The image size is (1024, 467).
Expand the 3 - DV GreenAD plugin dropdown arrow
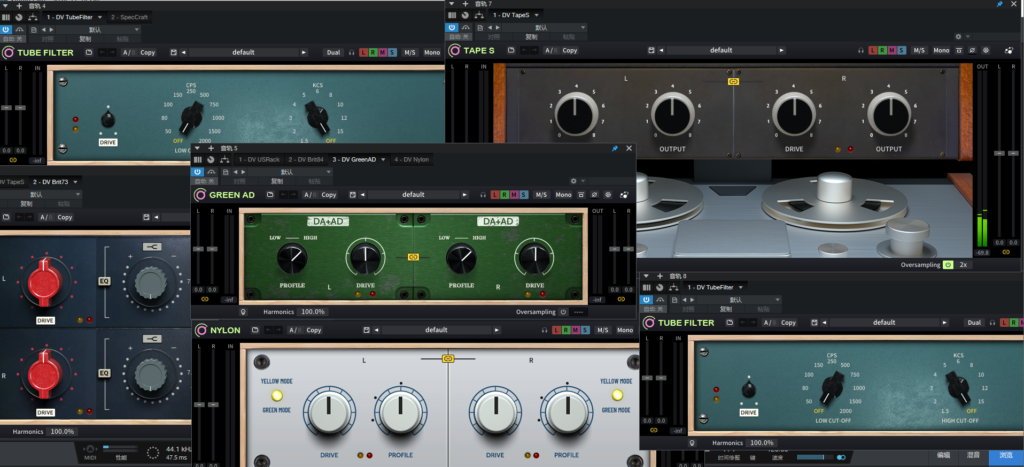[384, 159]
